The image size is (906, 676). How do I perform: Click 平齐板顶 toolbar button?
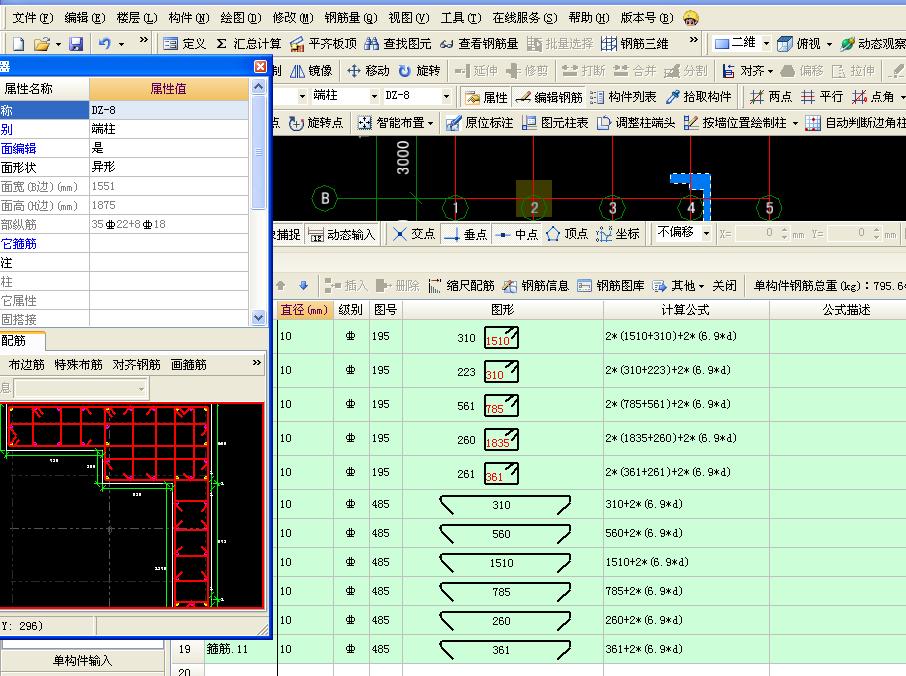323,43
